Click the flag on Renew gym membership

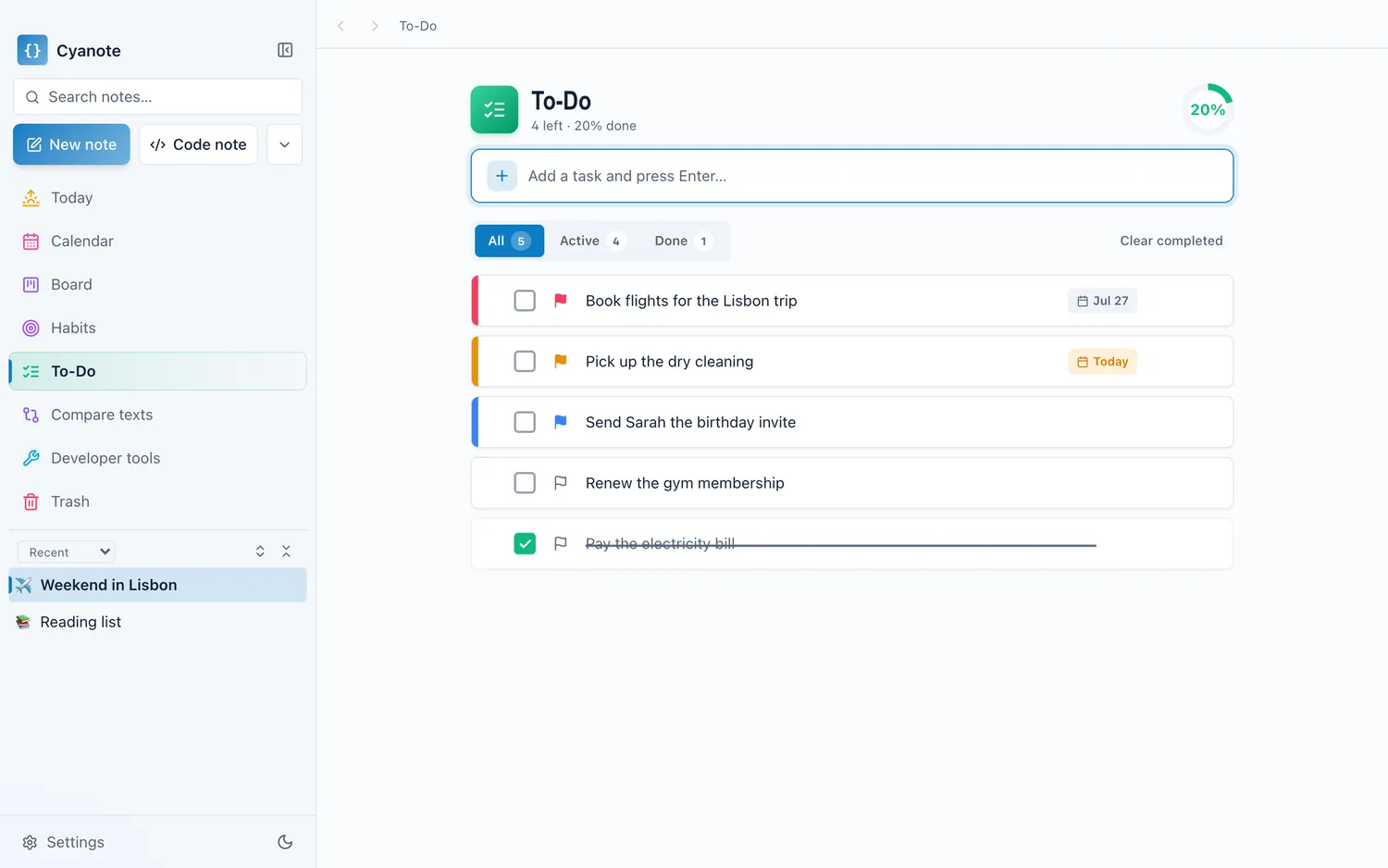point(561,483)
